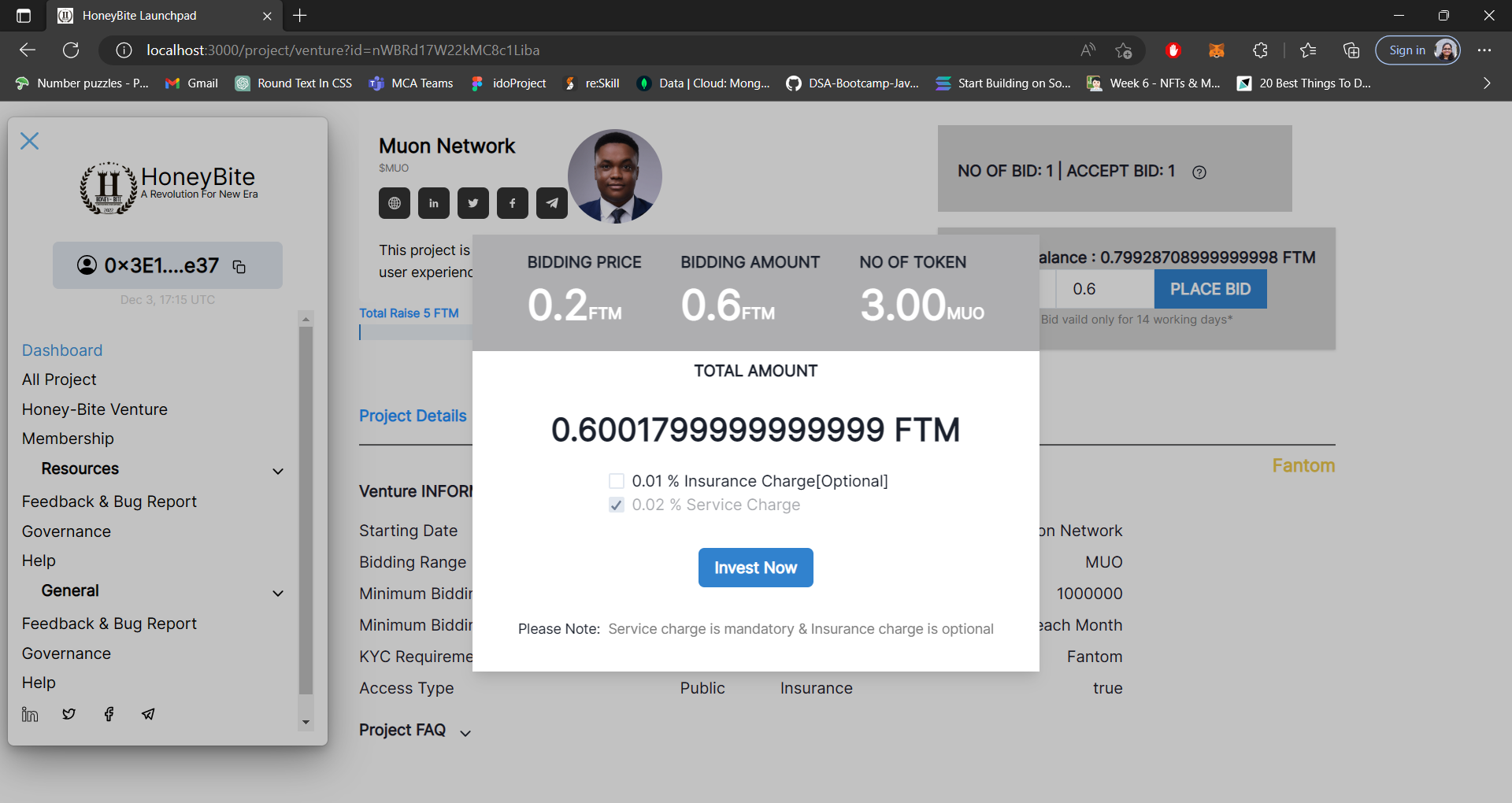Close the HoneyBite Launchpad tab

click(267, 16)
